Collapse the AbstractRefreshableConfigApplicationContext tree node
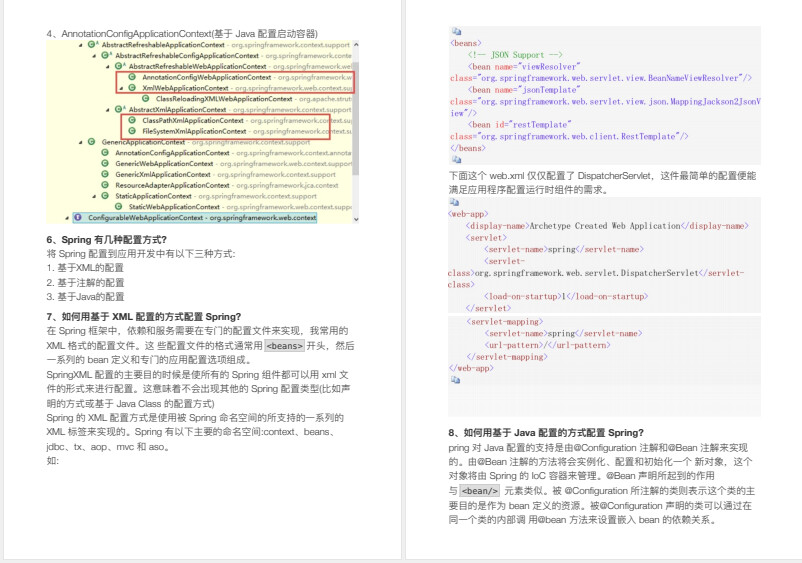802x563 pixels. [94, 56]
